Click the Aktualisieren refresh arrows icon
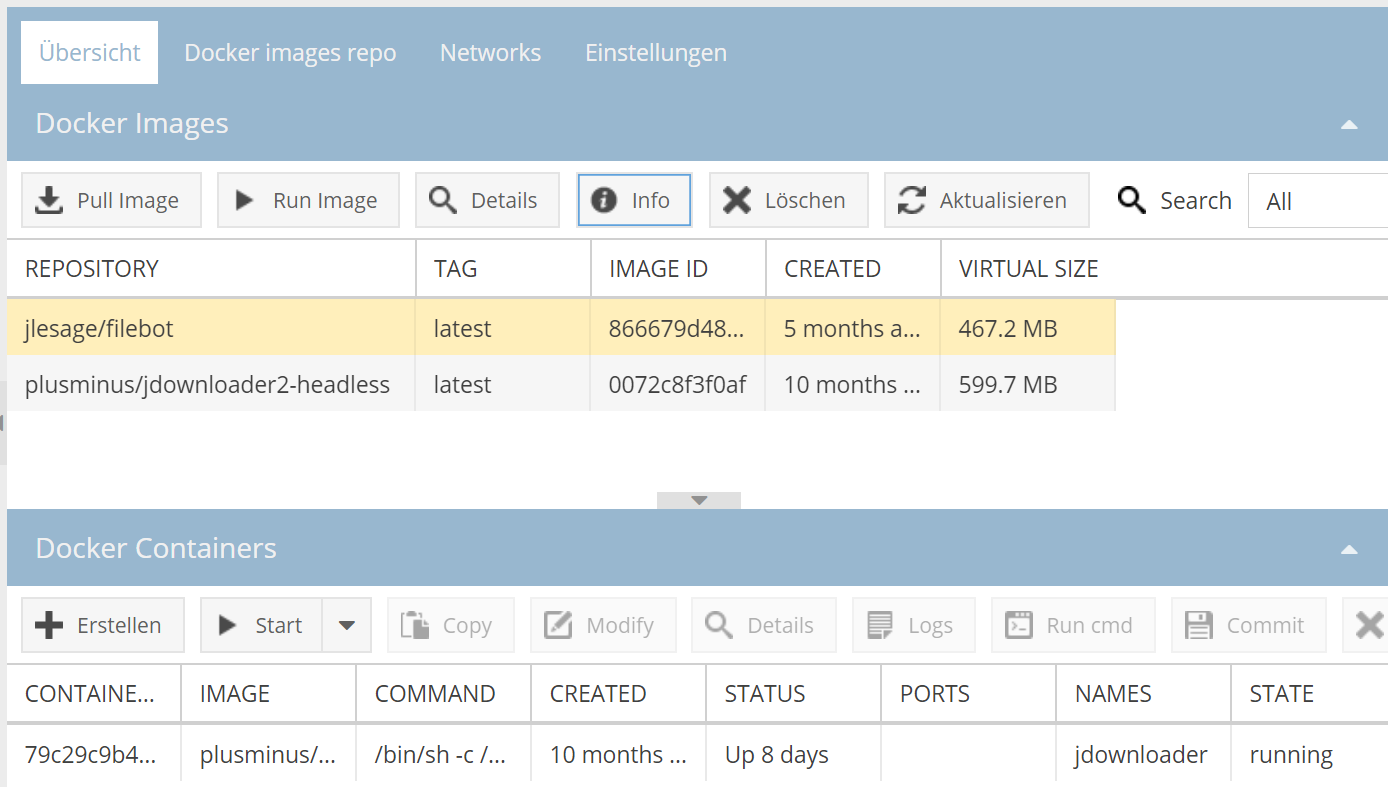Viewport: 1388px width, 787px height. pyautogui.click(x=911, y=200)
